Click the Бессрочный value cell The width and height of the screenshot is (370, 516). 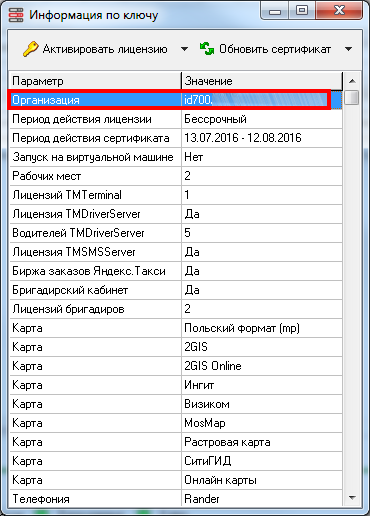[x=262, y=119]
